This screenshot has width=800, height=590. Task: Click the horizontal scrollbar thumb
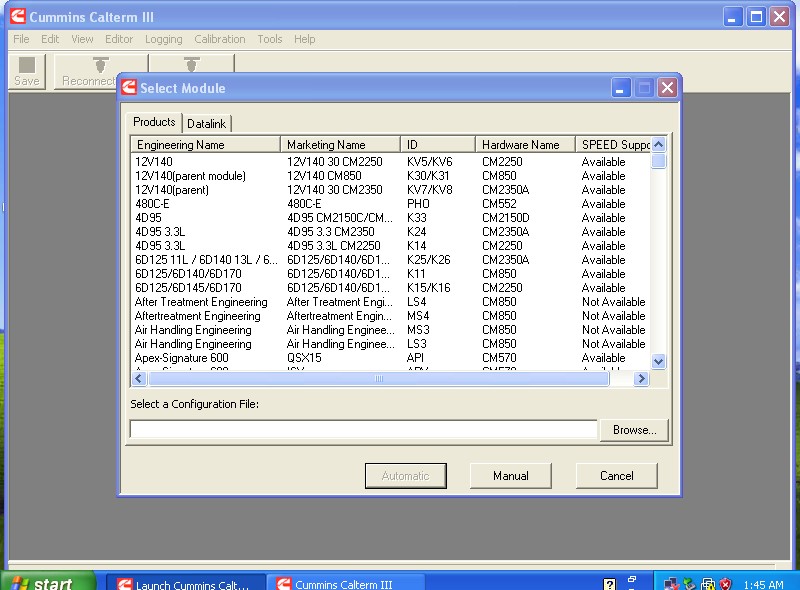pyautogui.click(x=379, y=379)
